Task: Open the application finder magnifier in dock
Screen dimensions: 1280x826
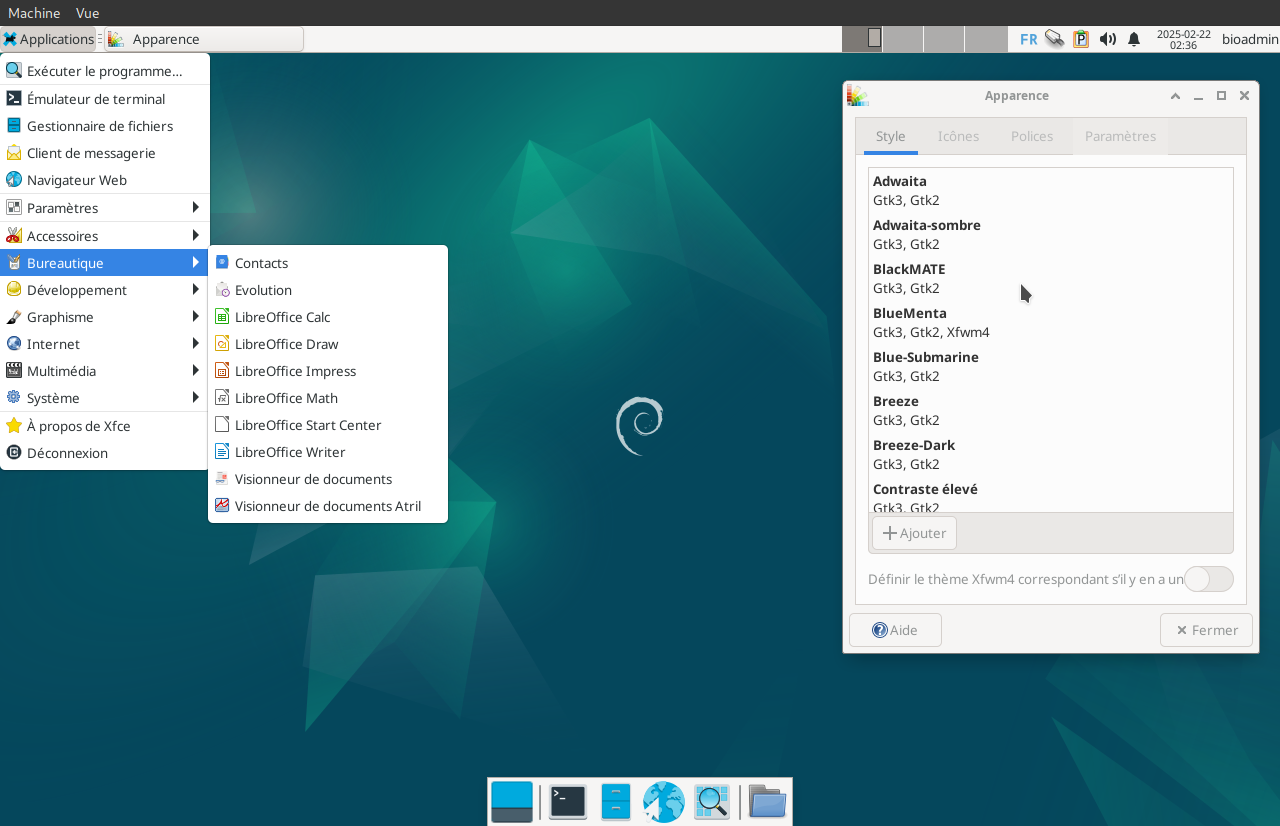Action: pyautogui.click(x=711, y=802)
